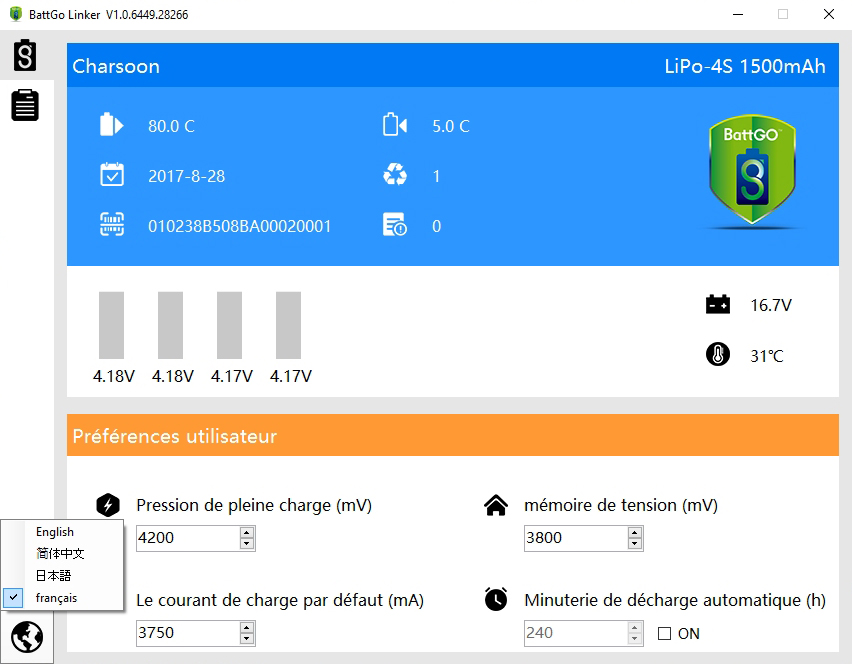This screenshot has width=852, height=664.
Task: Close the BattGo Linker window
Action: pyautogui.click(x=829, y=14)
